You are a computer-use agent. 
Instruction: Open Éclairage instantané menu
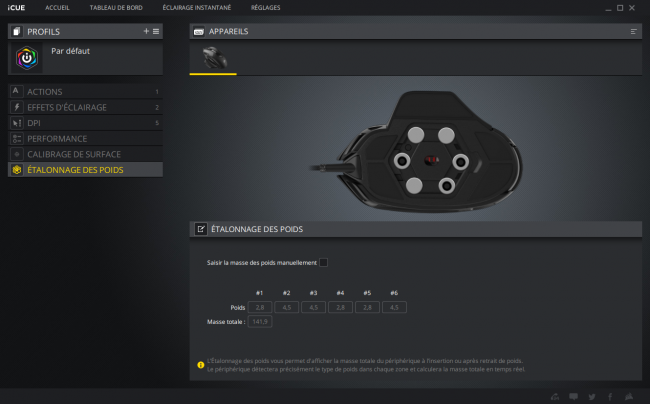pyautogui.click(x=196, y=7)
